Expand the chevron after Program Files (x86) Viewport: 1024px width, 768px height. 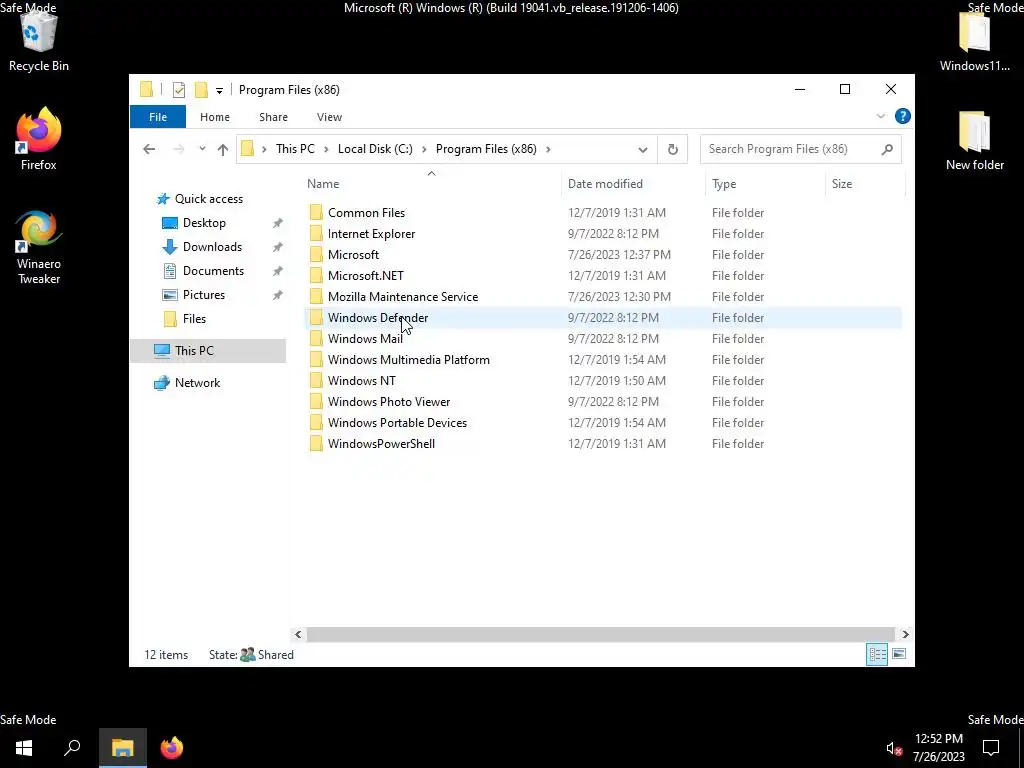click(x=548, y=149)
